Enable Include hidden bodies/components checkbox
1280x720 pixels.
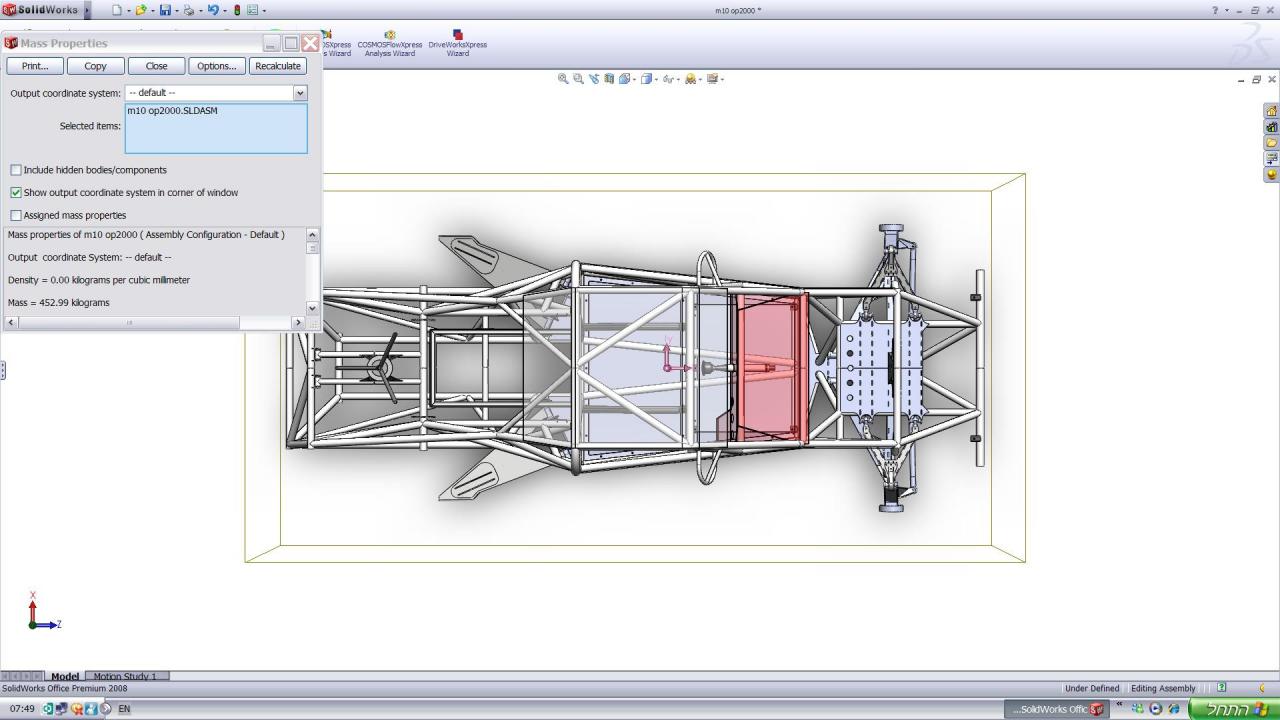tap(16, 170)
